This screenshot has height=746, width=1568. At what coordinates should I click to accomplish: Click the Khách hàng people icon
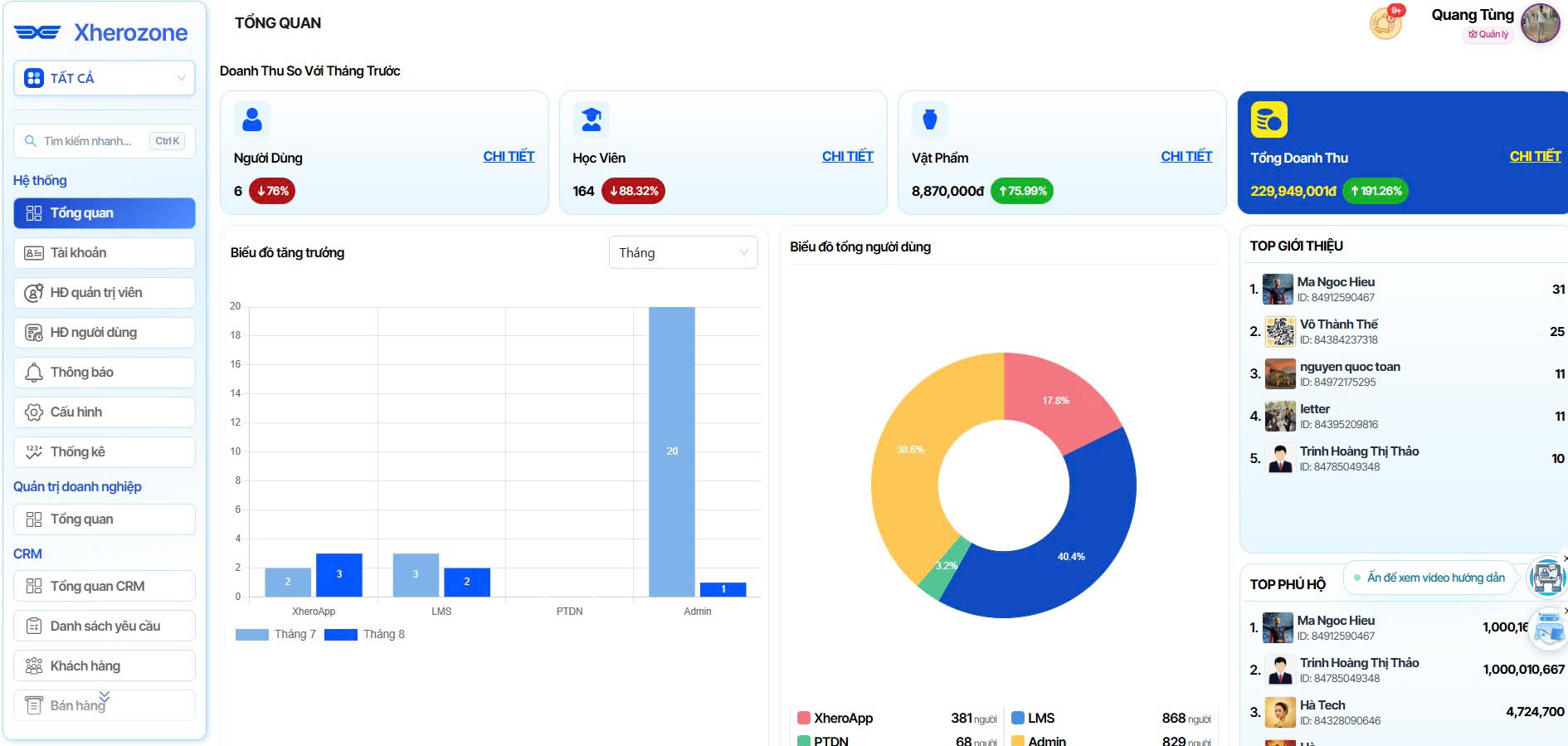pyautogui.click(x=34, y=666)
